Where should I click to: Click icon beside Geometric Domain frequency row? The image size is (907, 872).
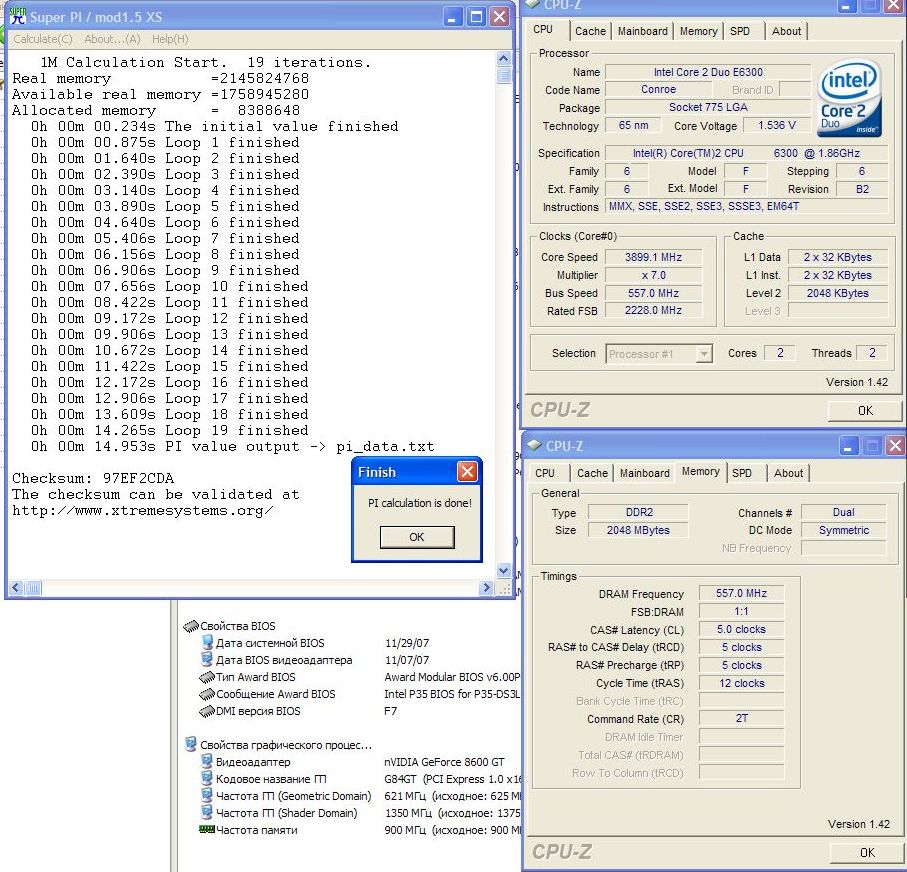pos(207,796)
